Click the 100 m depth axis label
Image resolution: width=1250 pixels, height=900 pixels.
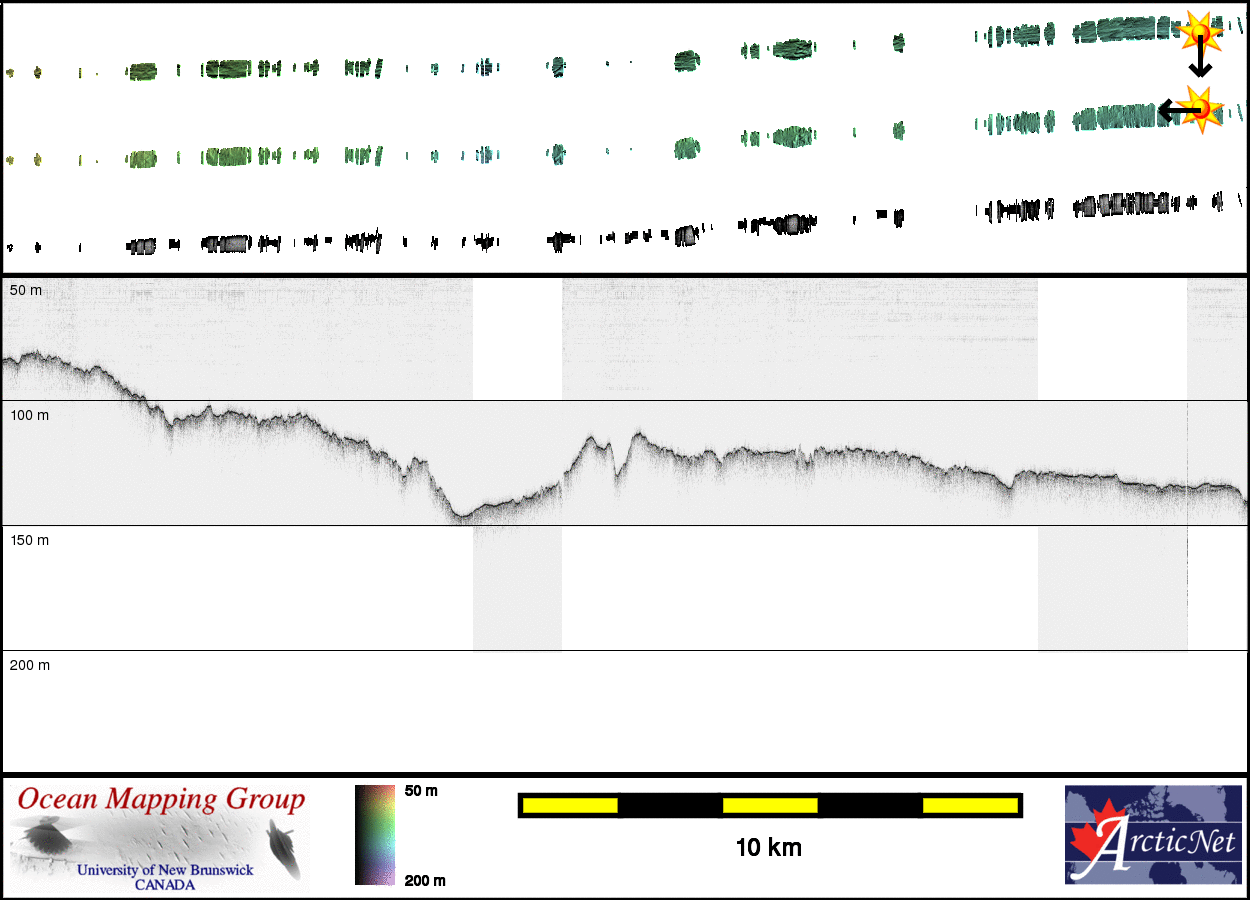click(29, 415)
